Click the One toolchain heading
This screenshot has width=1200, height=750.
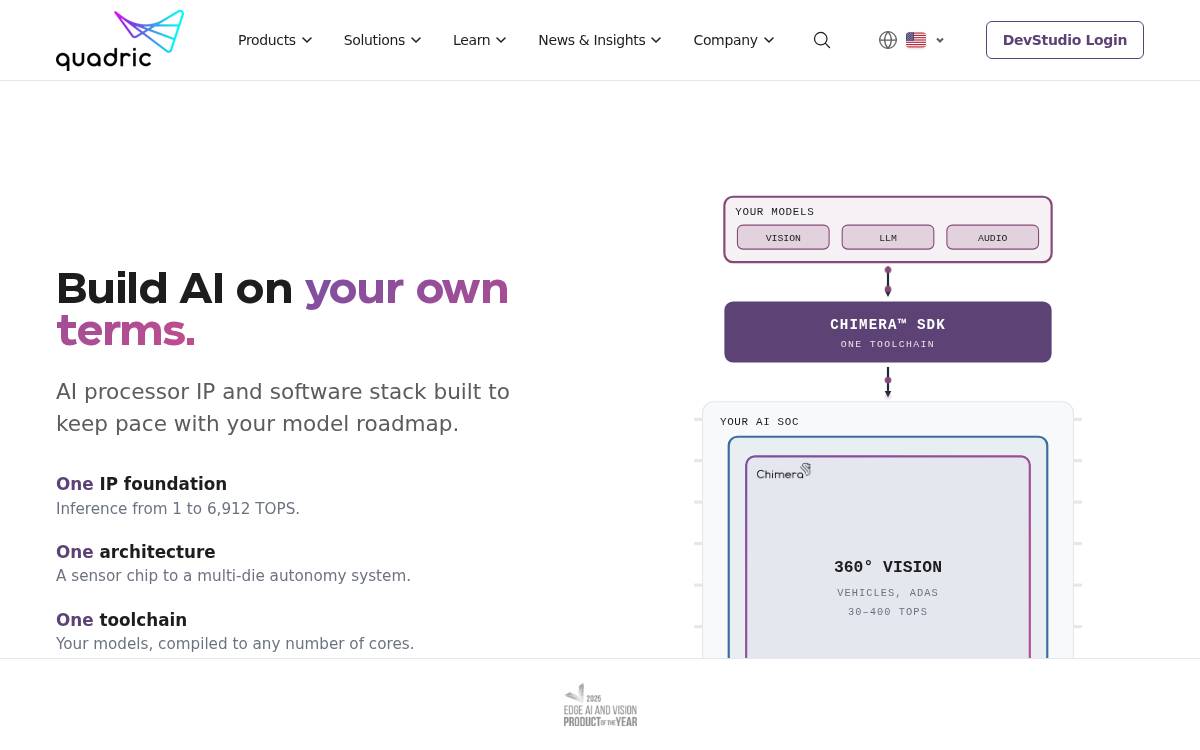click(122, 620)
